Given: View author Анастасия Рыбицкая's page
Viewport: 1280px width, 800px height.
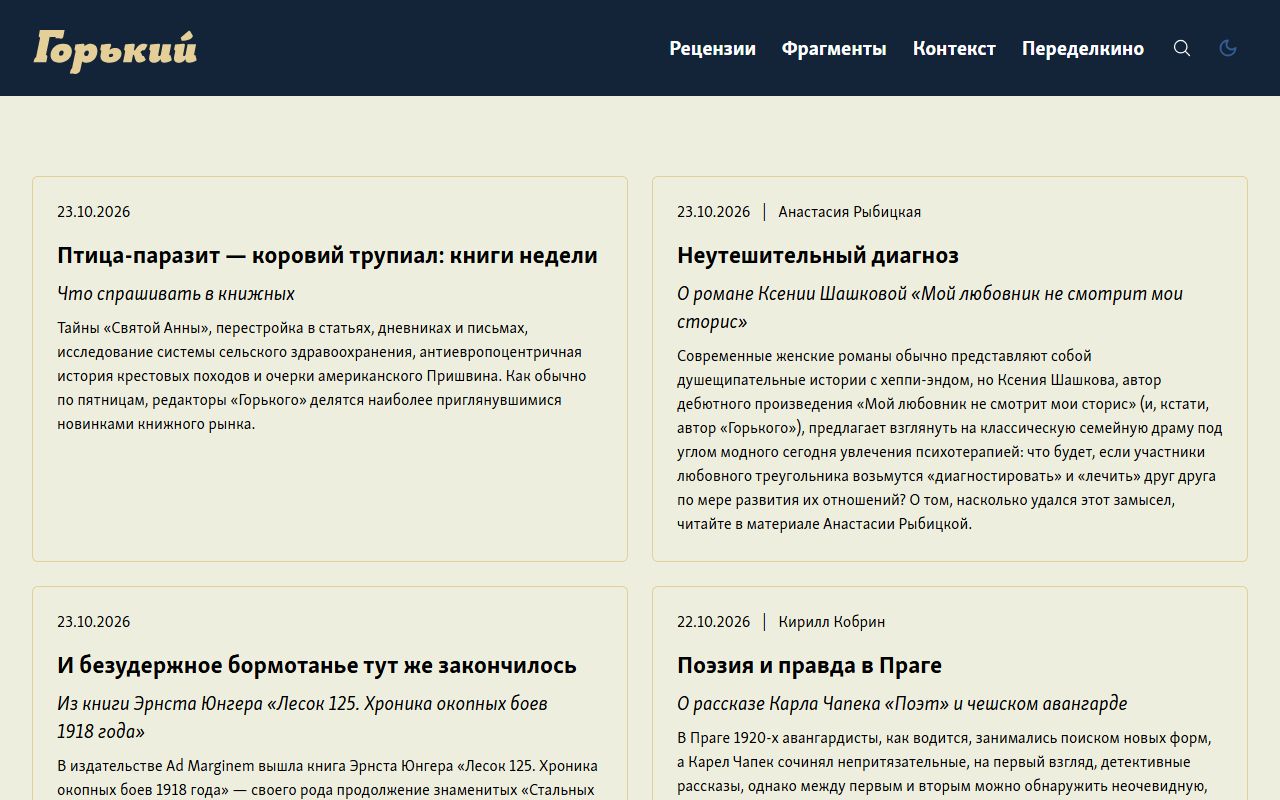Looking at the screenshot, I should point(850,212).
